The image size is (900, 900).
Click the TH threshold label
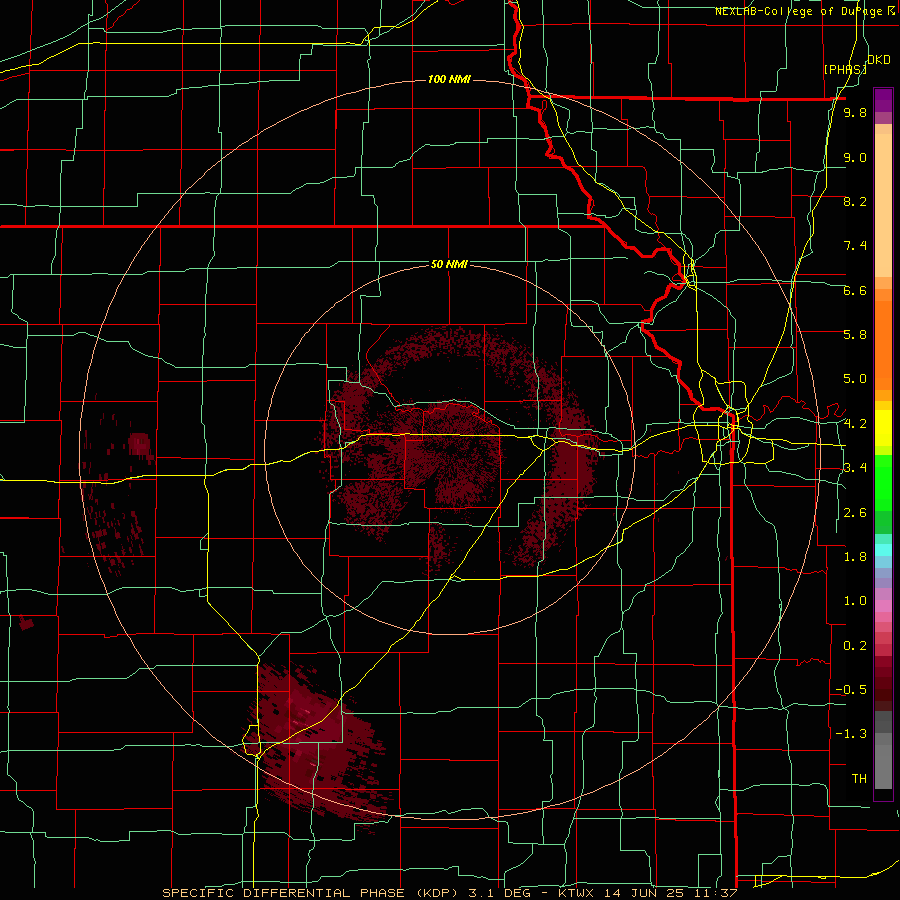click(x=859, y=779)
